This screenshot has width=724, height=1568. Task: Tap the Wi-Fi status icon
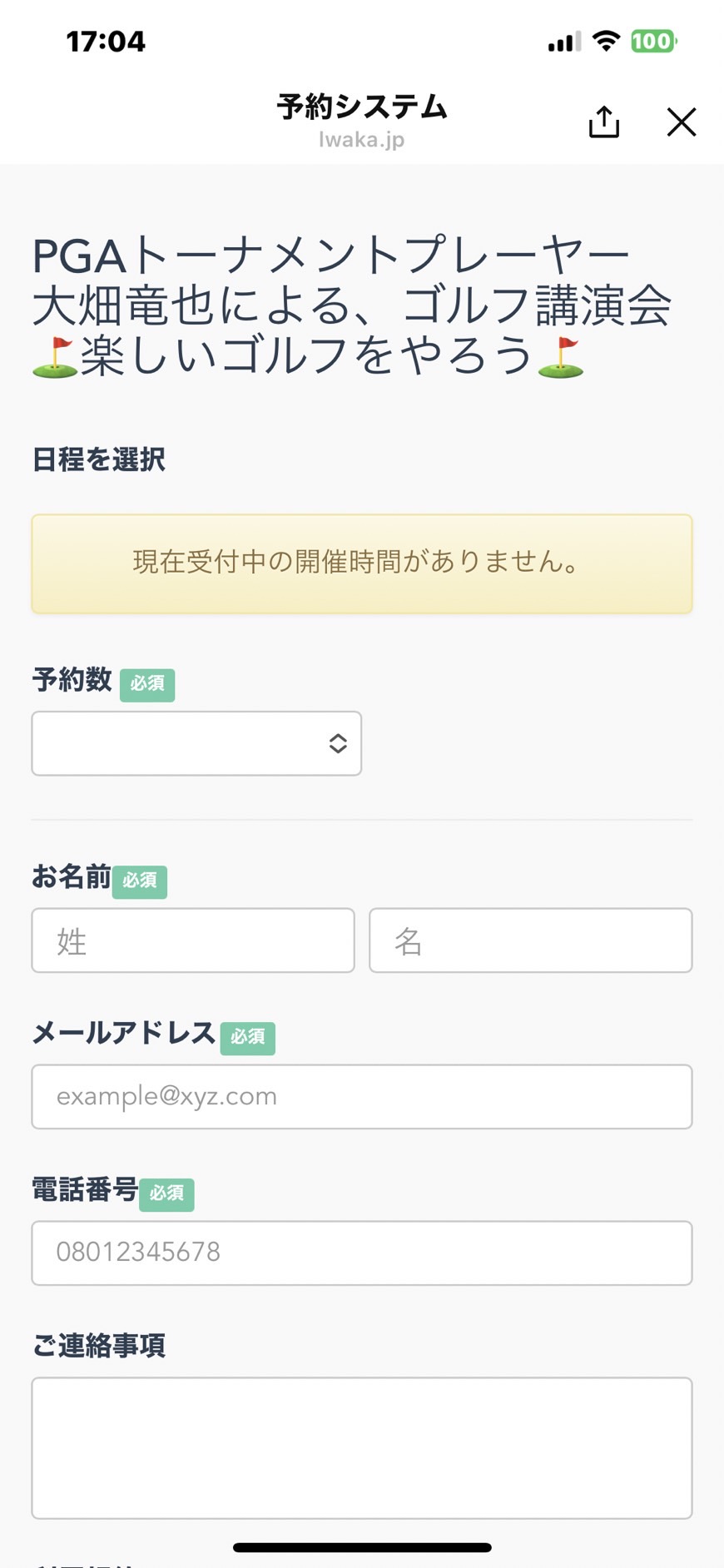point(607,41)
